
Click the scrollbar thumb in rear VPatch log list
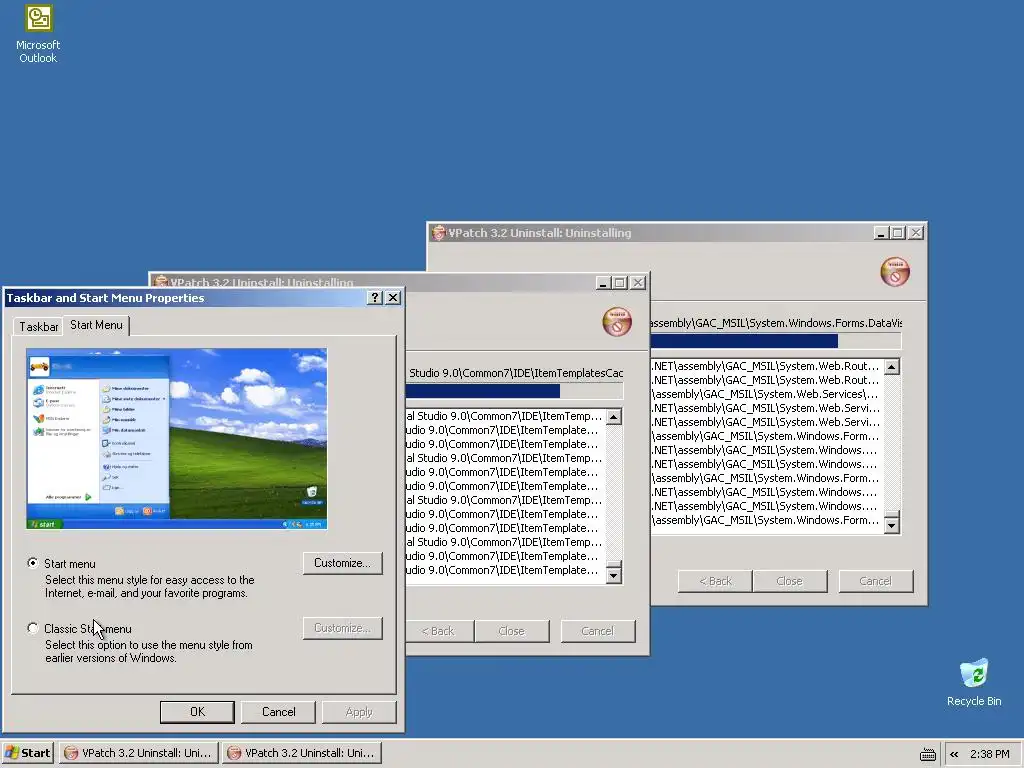coord(892,514)
